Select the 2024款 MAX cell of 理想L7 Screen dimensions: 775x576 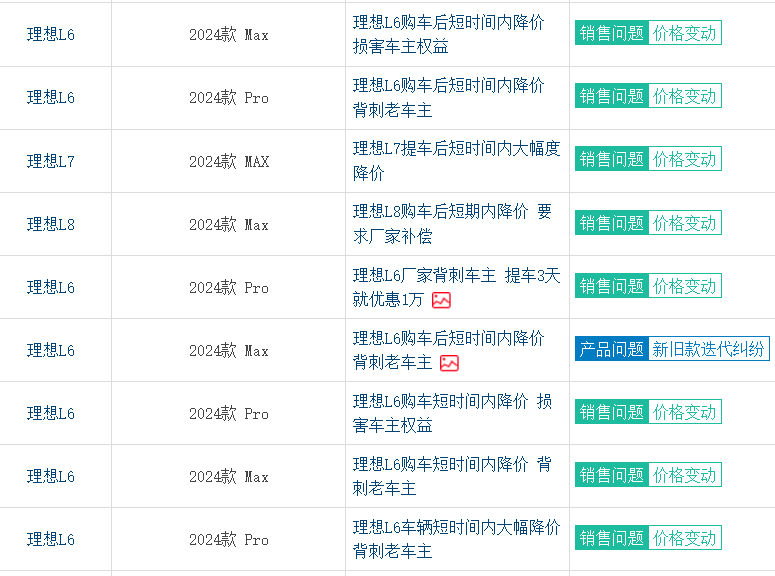click(229, 161)
